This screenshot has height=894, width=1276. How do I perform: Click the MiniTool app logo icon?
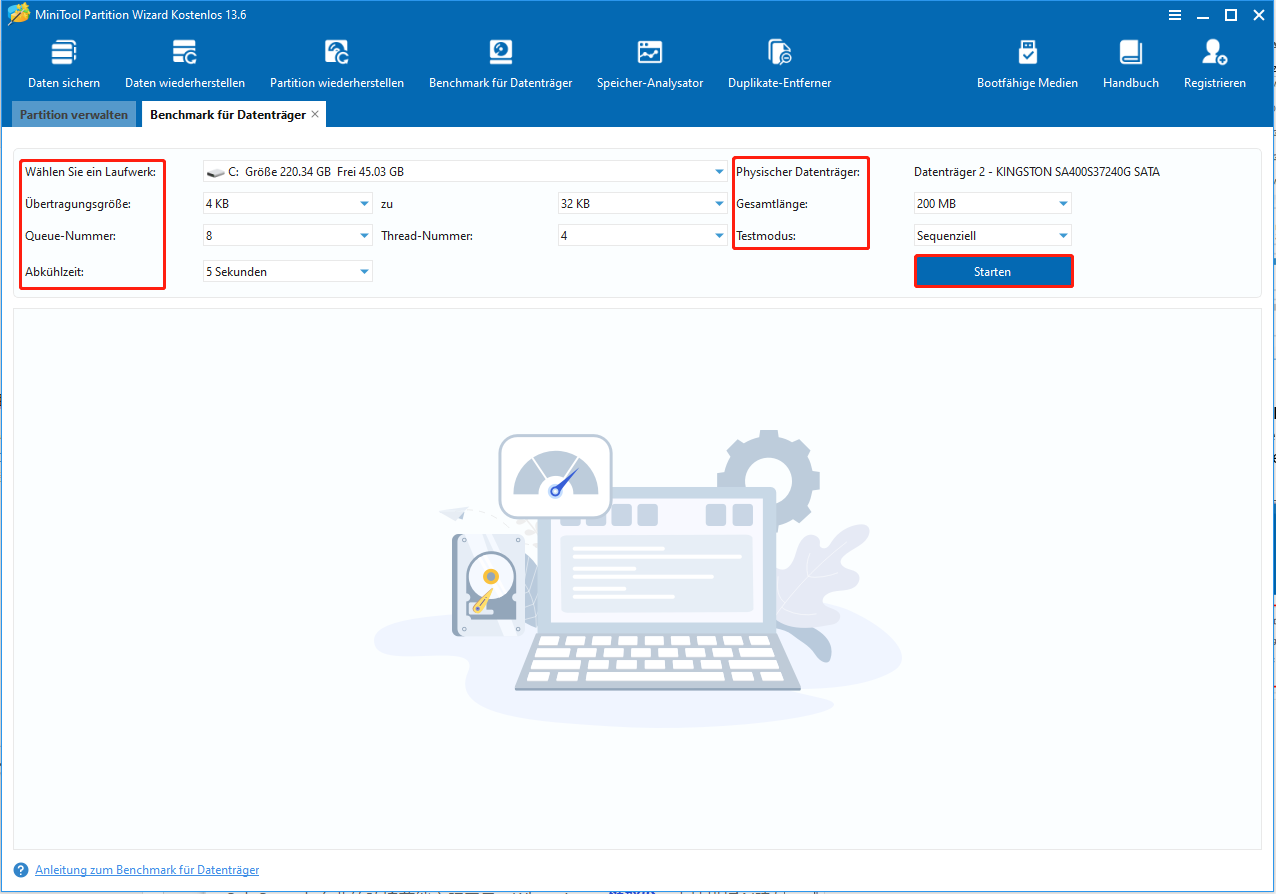pos(18,14)
